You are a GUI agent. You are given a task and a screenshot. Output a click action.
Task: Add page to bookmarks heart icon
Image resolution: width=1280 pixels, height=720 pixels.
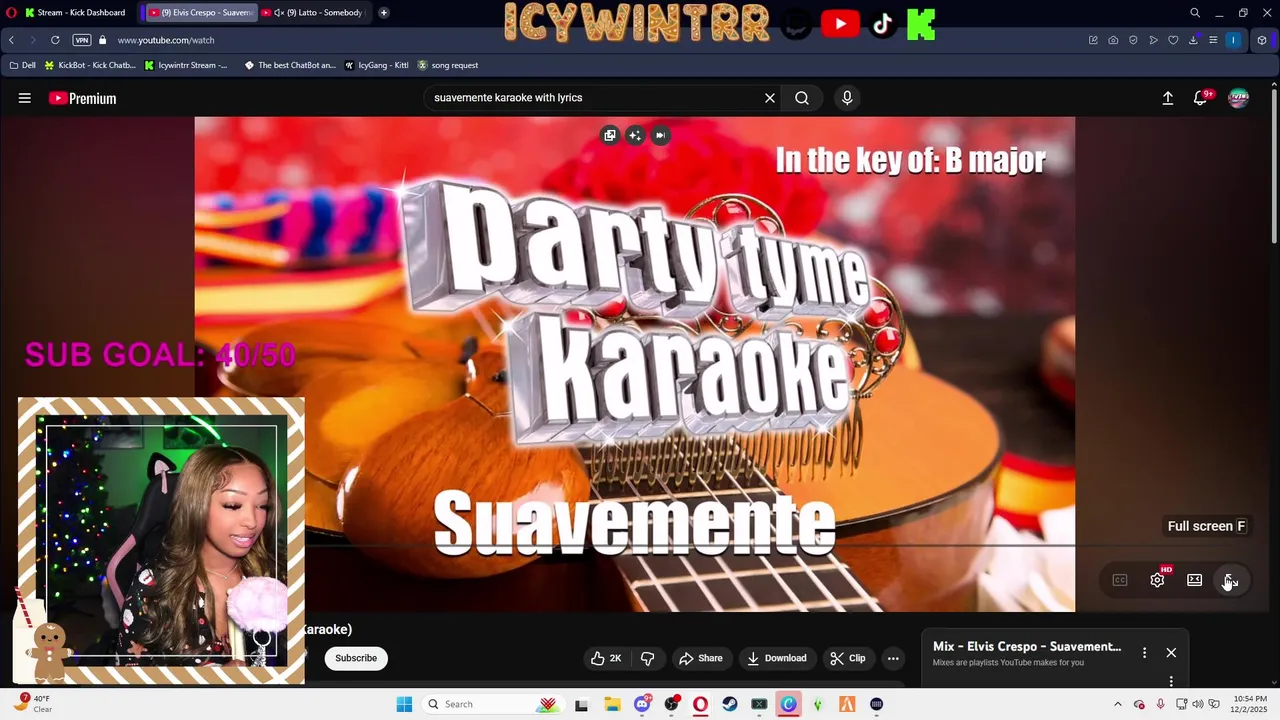(x=1173, y=40)
